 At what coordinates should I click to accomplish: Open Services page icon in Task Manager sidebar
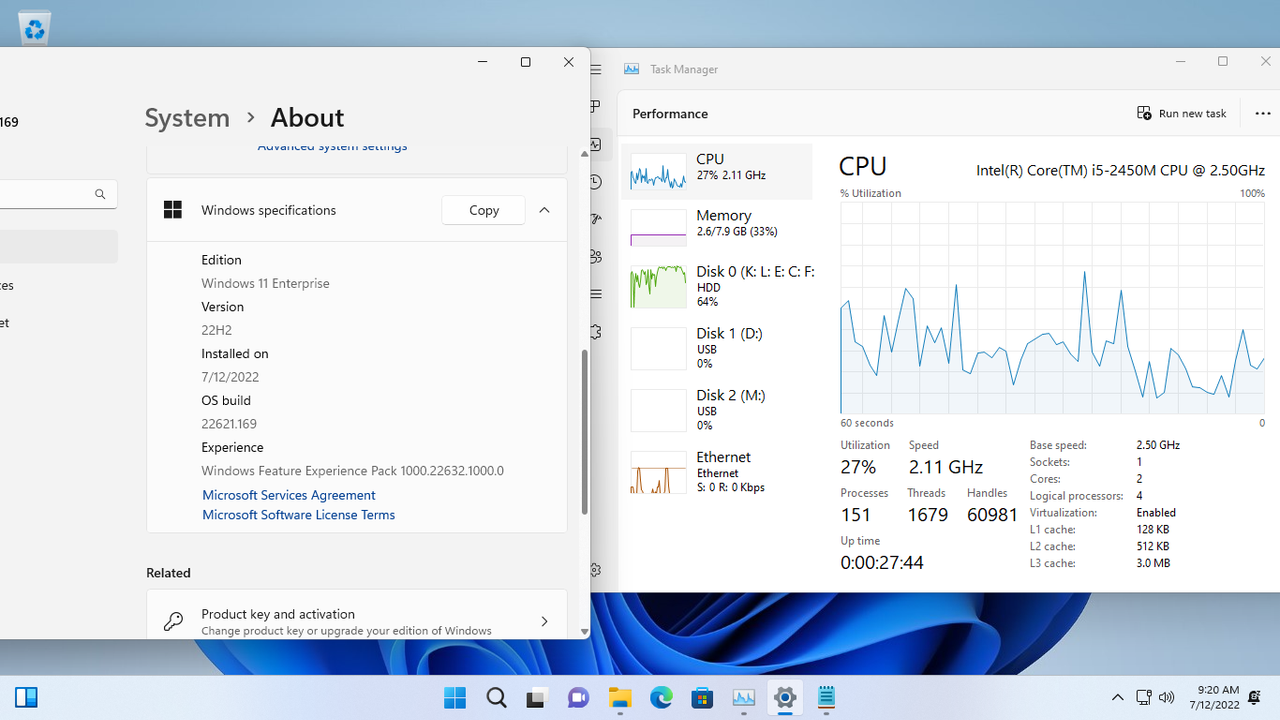coord(596,331)
